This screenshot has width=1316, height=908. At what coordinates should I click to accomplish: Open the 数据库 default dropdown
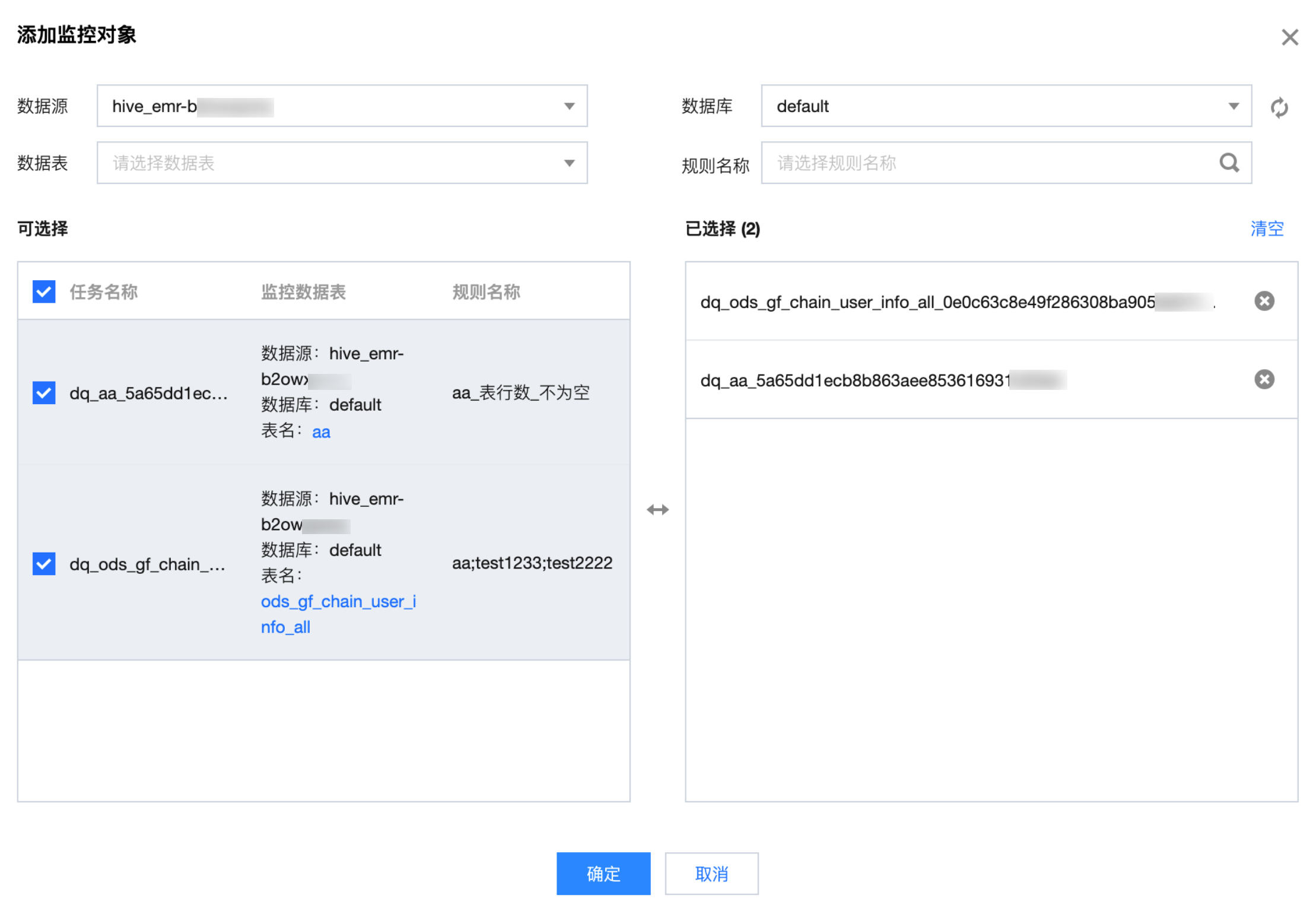[x=1006, y=106]
